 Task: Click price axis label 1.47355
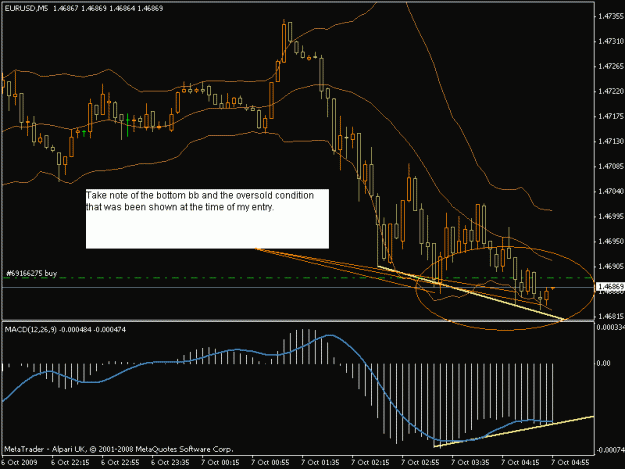pos(611,16)
